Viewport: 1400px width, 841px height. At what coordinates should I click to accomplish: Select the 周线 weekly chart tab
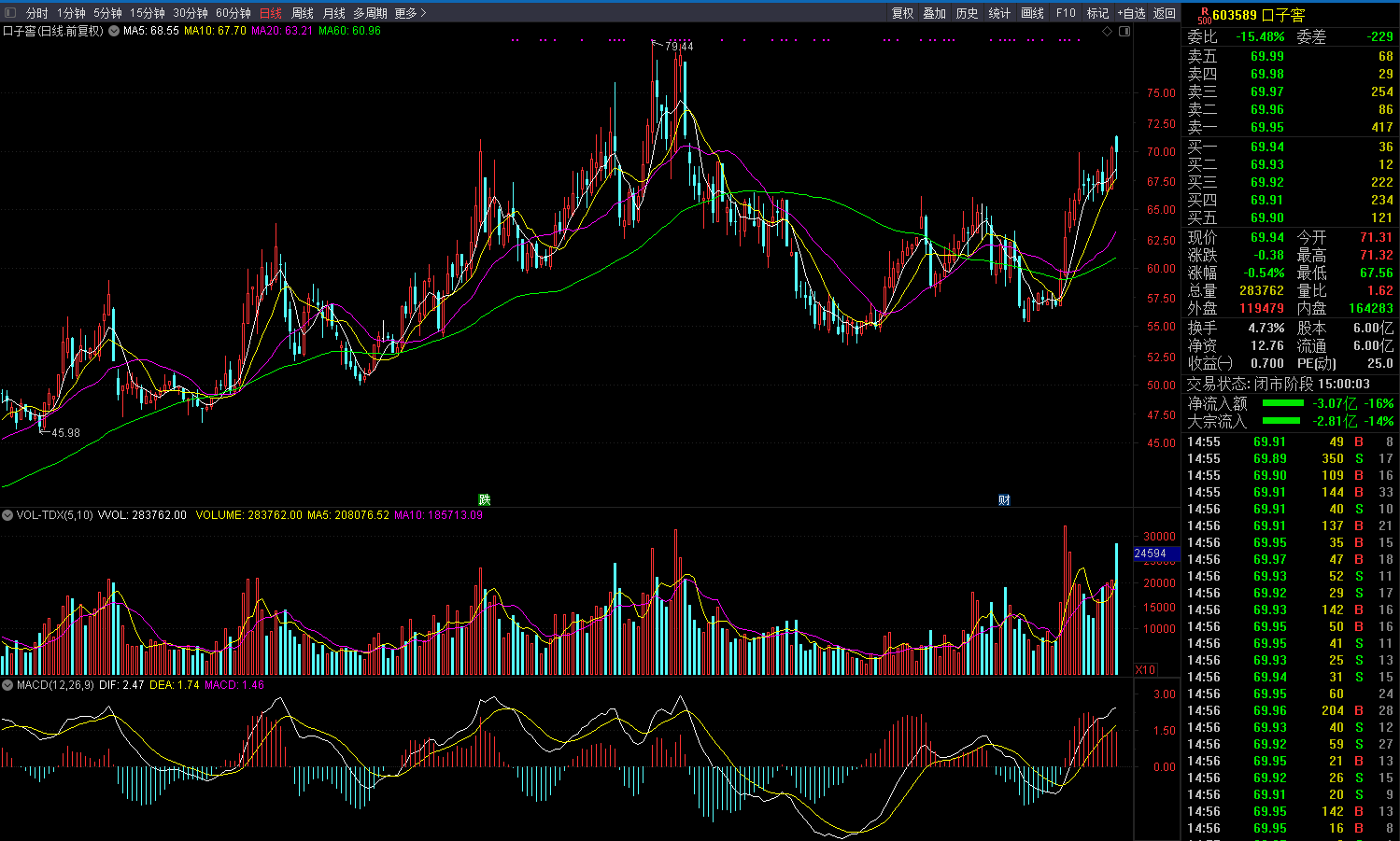click(303, 13)
